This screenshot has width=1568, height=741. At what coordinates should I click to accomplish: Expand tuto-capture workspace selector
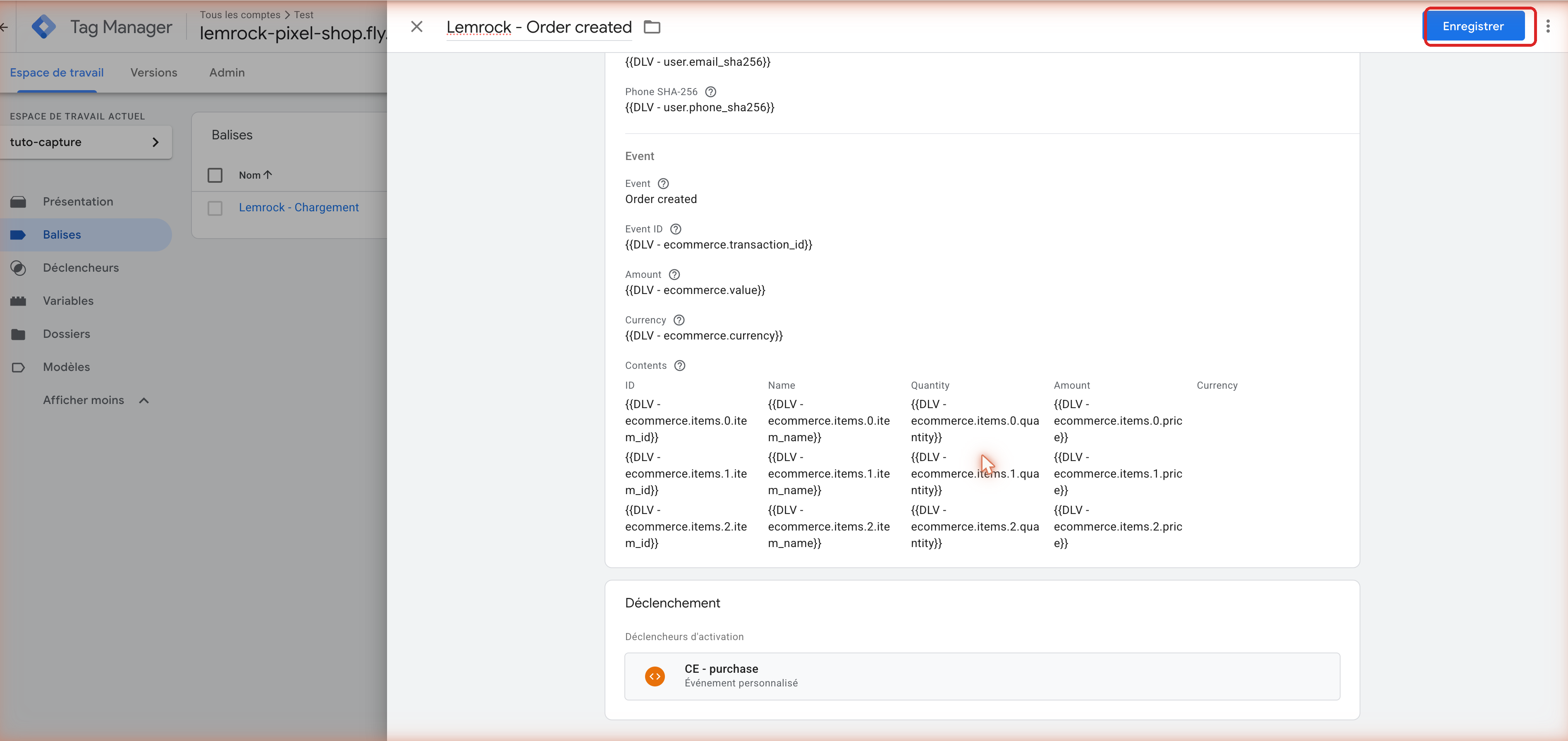(x=85, y=143)
